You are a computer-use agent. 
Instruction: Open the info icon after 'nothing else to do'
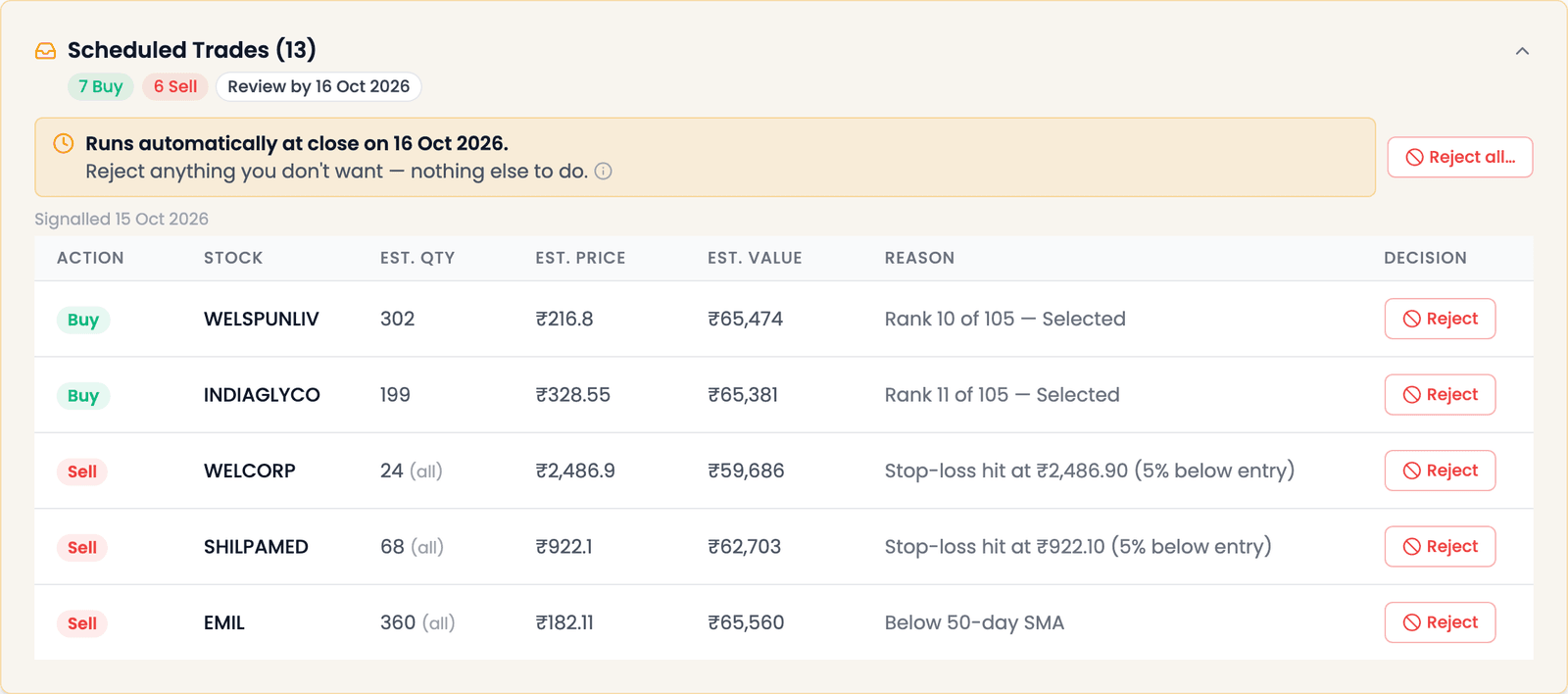[604, 172]
